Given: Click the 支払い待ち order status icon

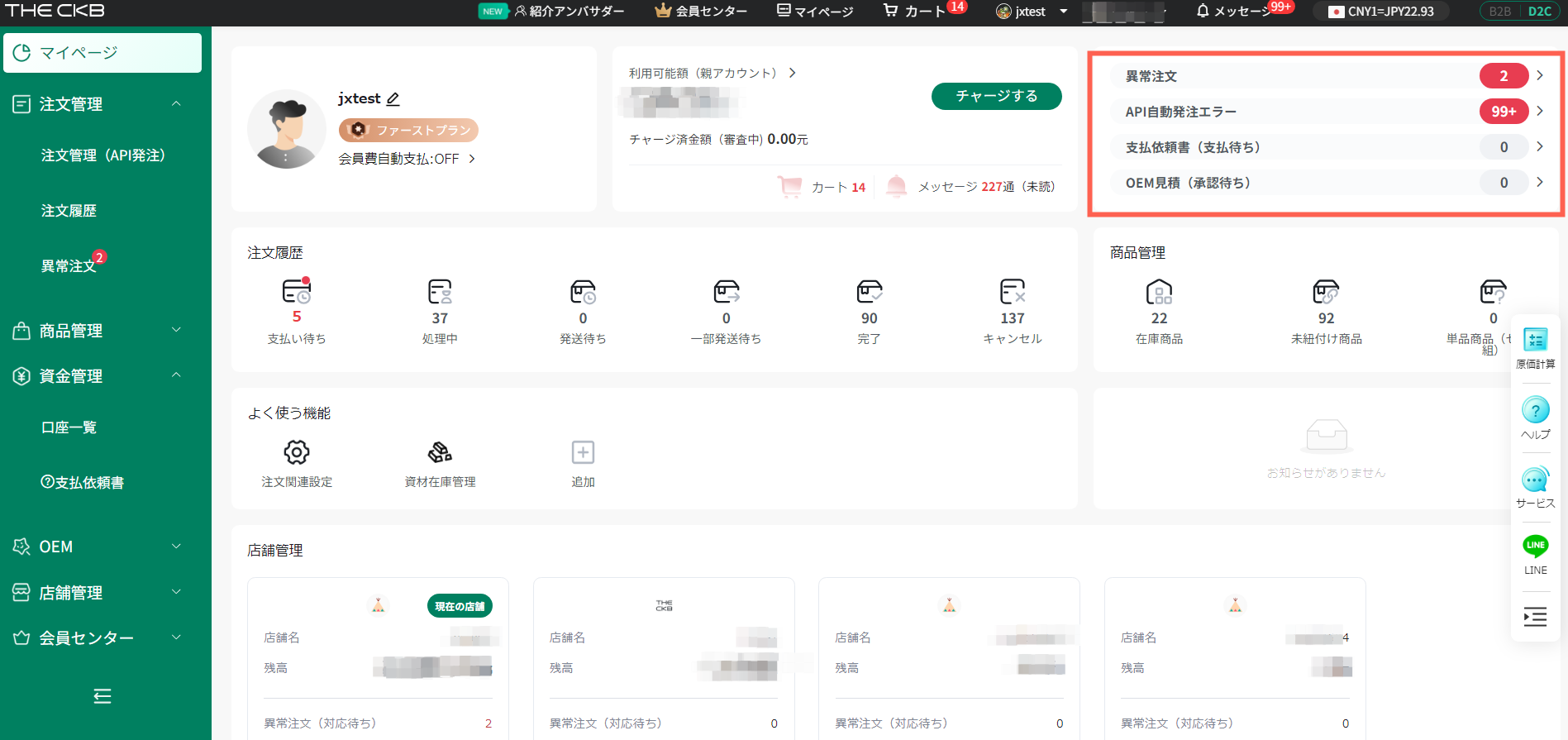Looking at the screenshot, I should (x=296, y=293).
